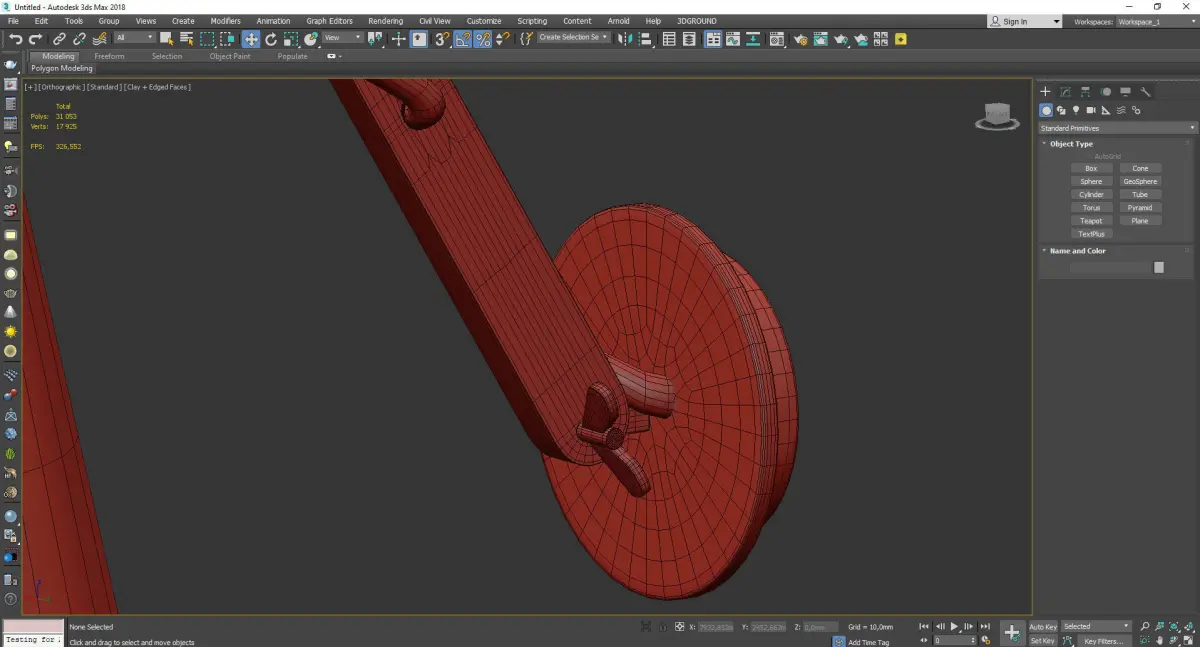
Task: Open the Rendering menu
Action: click(385, 21)
